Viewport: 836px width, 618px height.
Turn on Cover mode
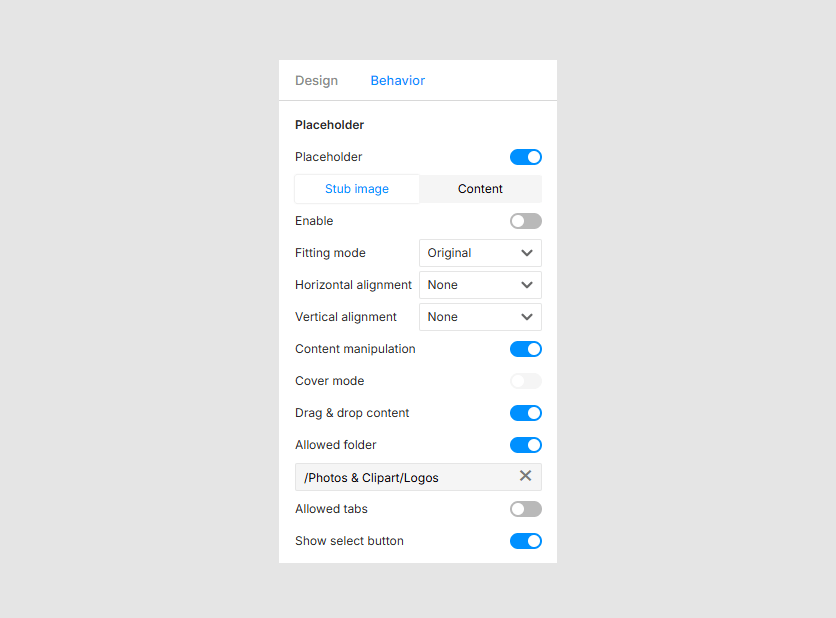(x=525, y=380)
